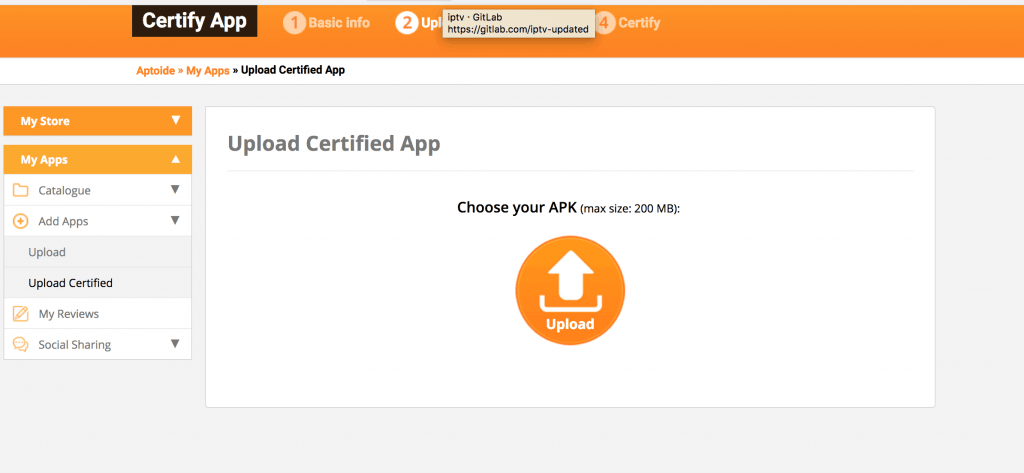Expand the My Store panel arrow

click(x=175, y=120)
